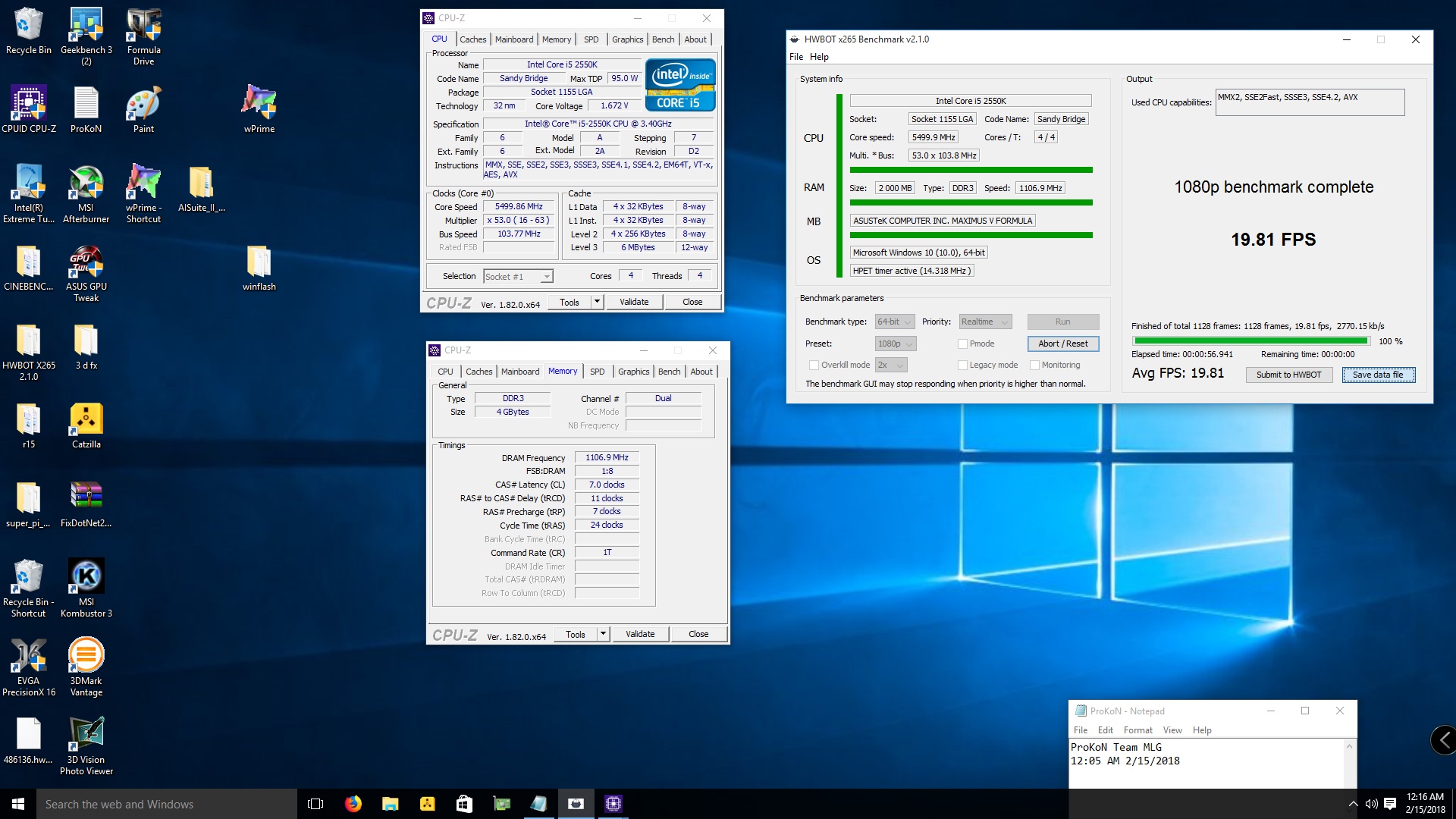Enable the Monitoring checkbox
1456x819 pixels.
coord(1034,365)
